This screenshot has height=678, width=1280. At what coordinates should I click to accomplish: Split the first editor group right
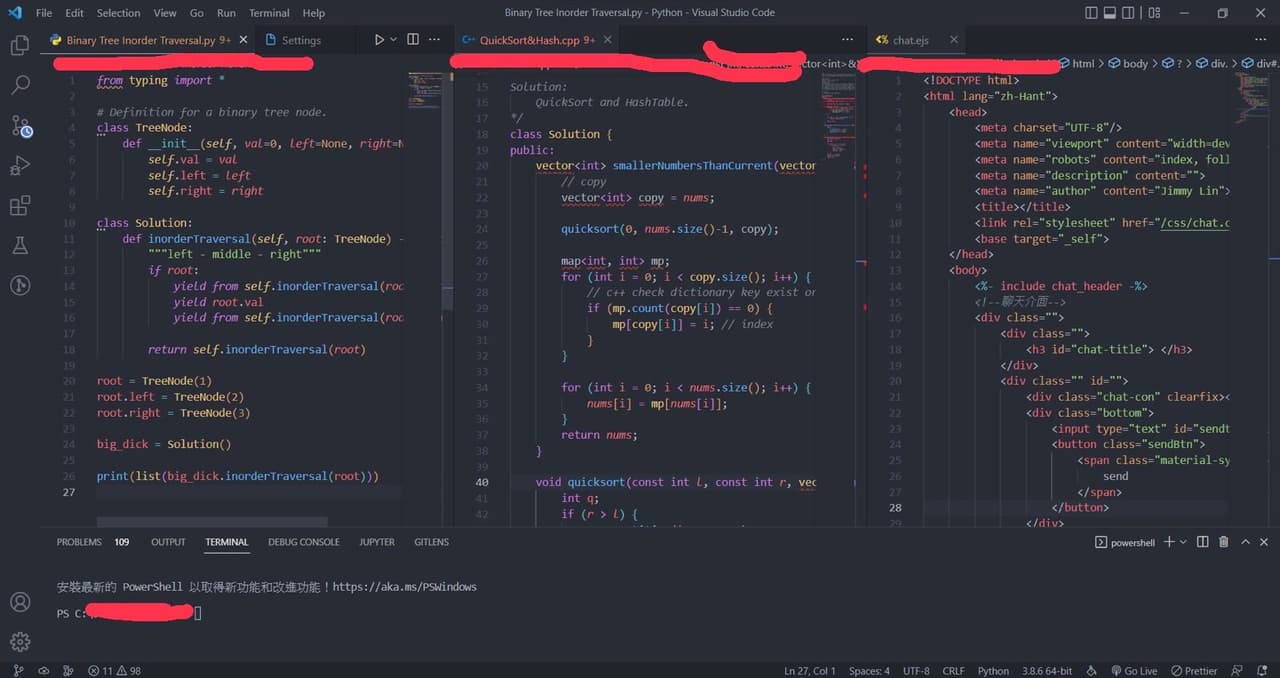pos(413,40)
